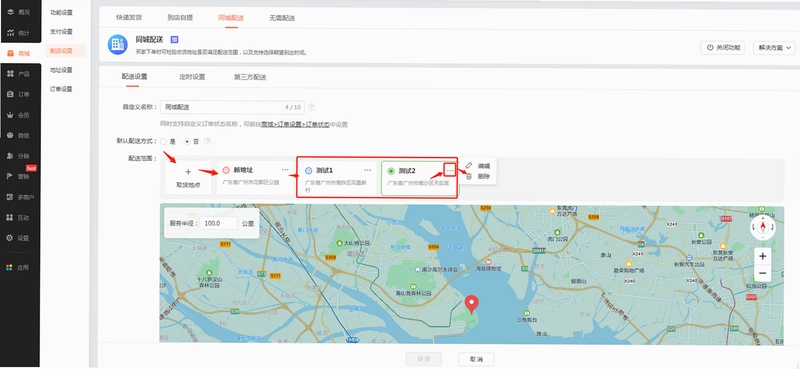Click the blue 同城配送 building icon
Screen dimensions: 800x369
[118, 44]
